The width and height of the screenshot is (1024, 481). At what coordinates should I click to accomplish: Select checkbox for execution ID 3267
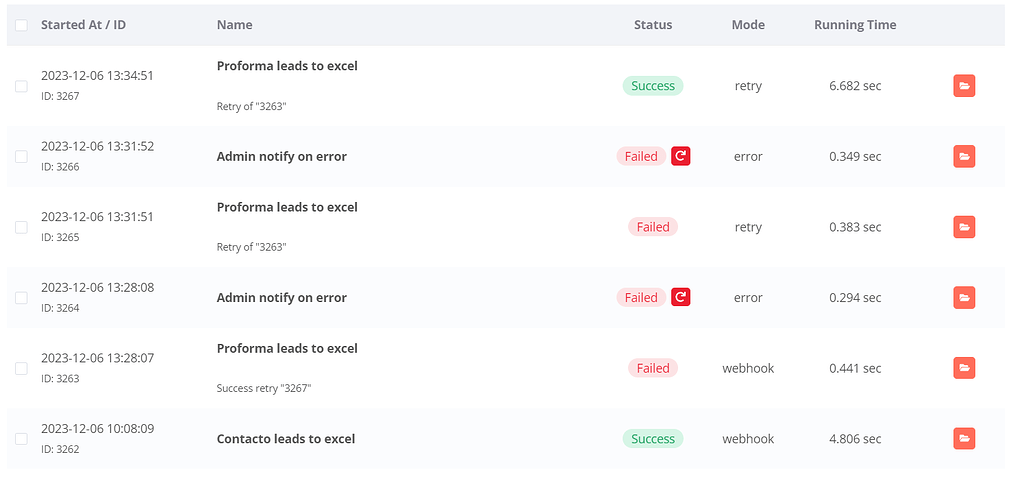tap(21, 86)
